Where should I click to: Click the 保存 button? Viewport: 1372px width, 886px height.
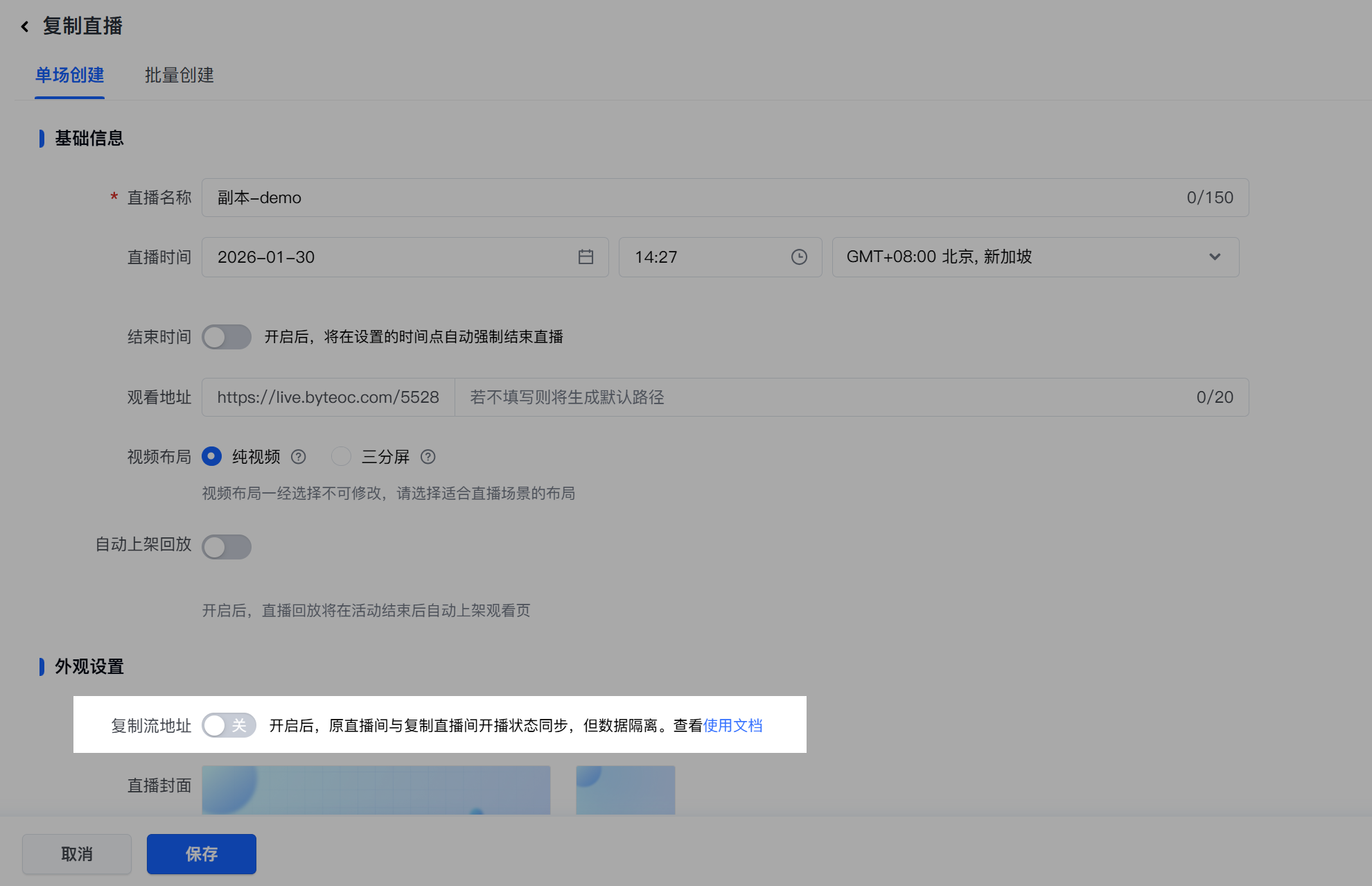(202, 854)
